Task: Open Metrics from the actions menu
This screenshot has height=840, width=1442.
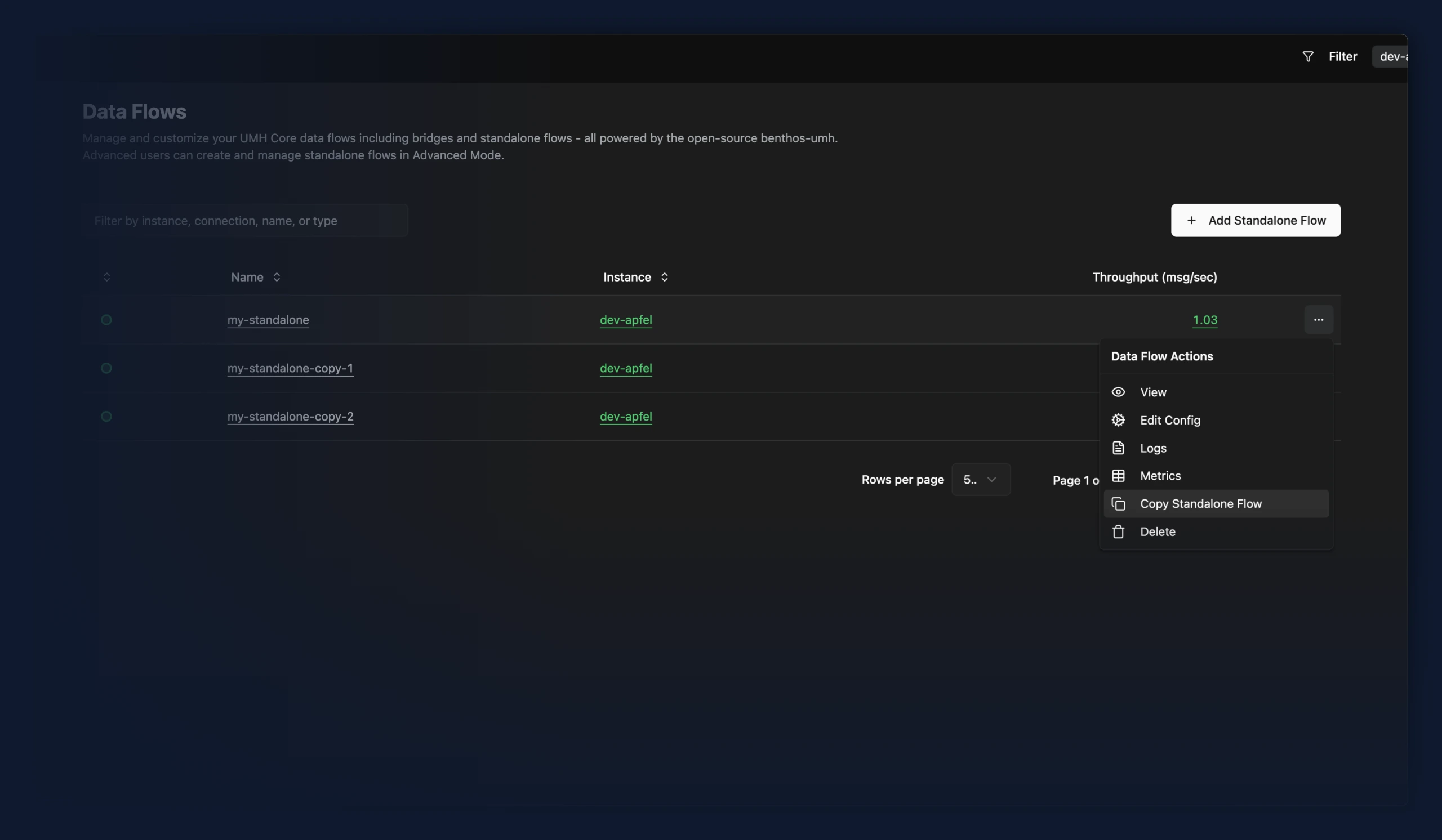Action: click(1216, 476)
